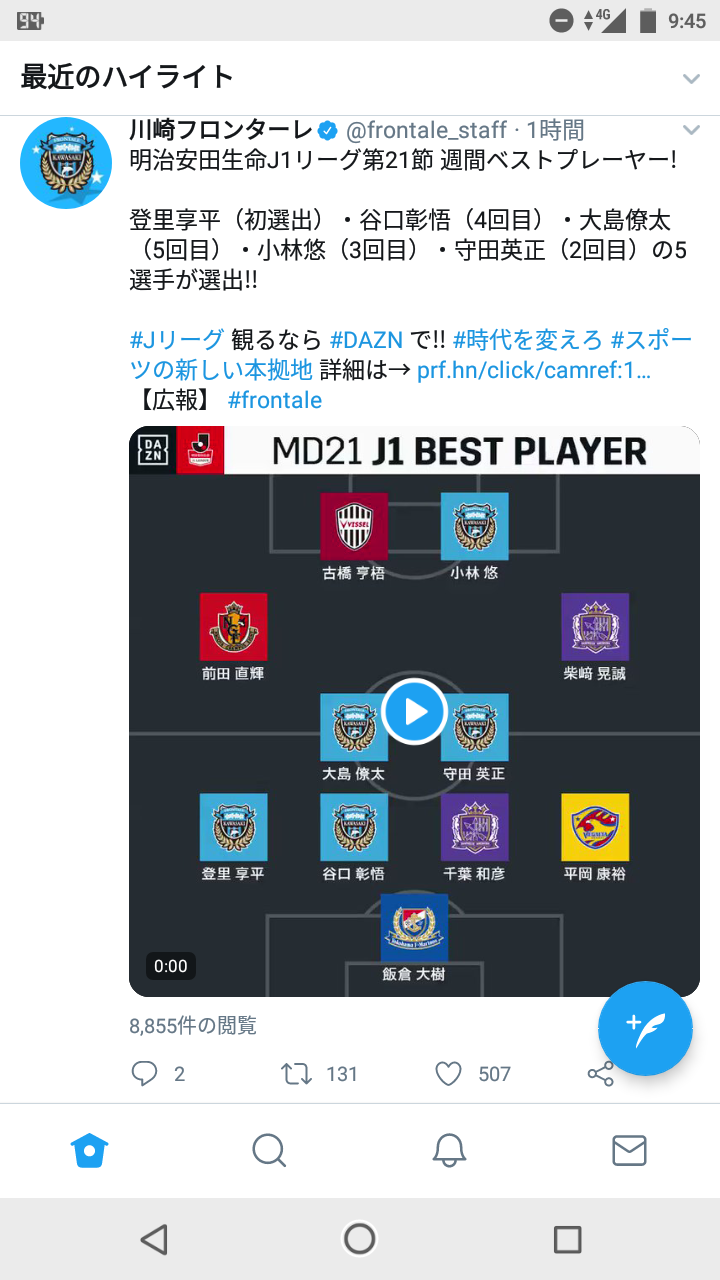Open recent apps square button
This screenshot has height=1280, width=720.
tap(567, 1239)
